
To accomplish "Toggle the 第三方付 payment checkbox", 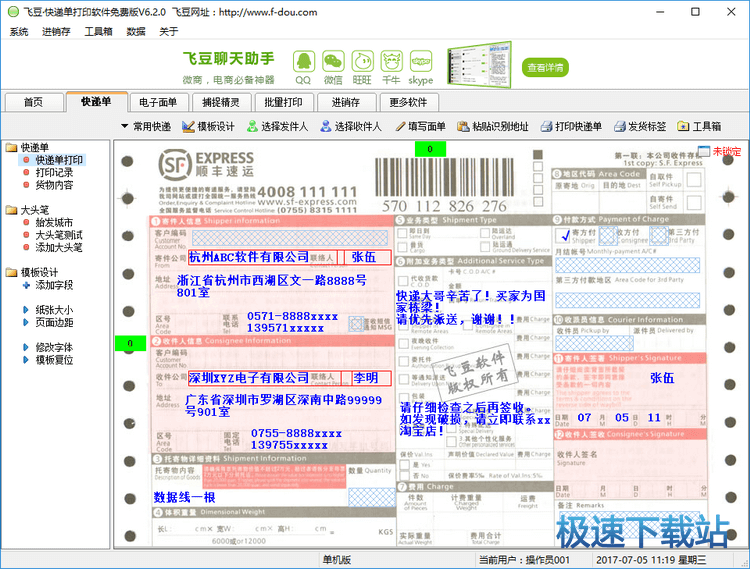I will [x=659, y=235].
